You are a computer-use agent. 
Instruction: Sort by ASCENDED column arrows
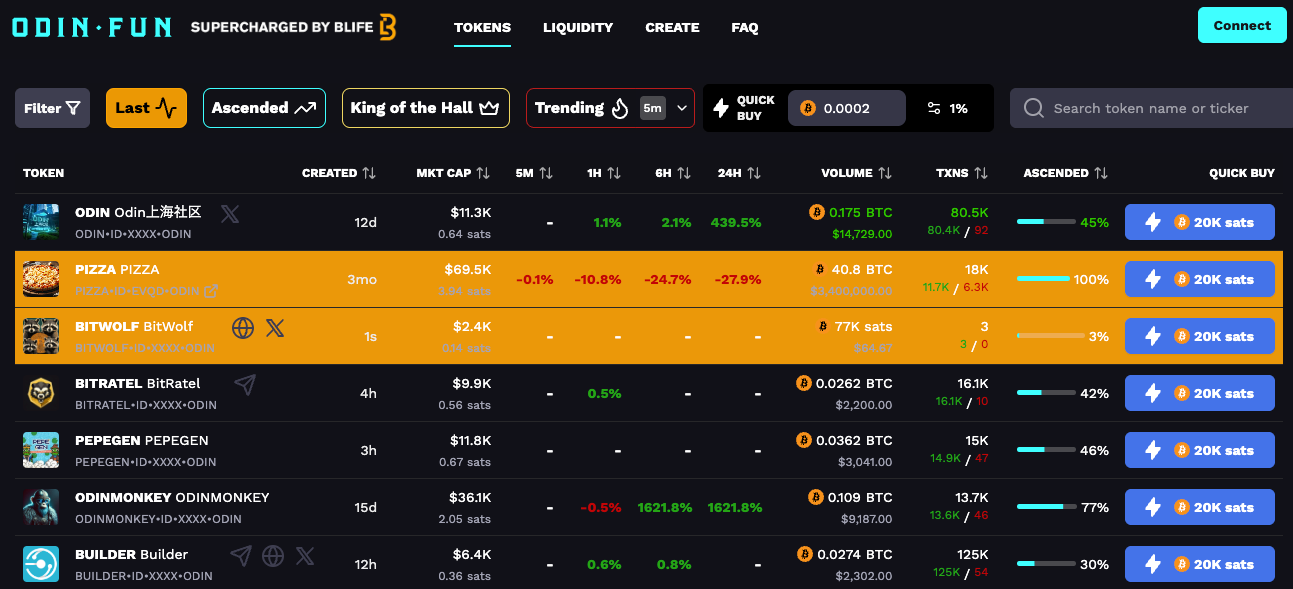coord(1101,173)
